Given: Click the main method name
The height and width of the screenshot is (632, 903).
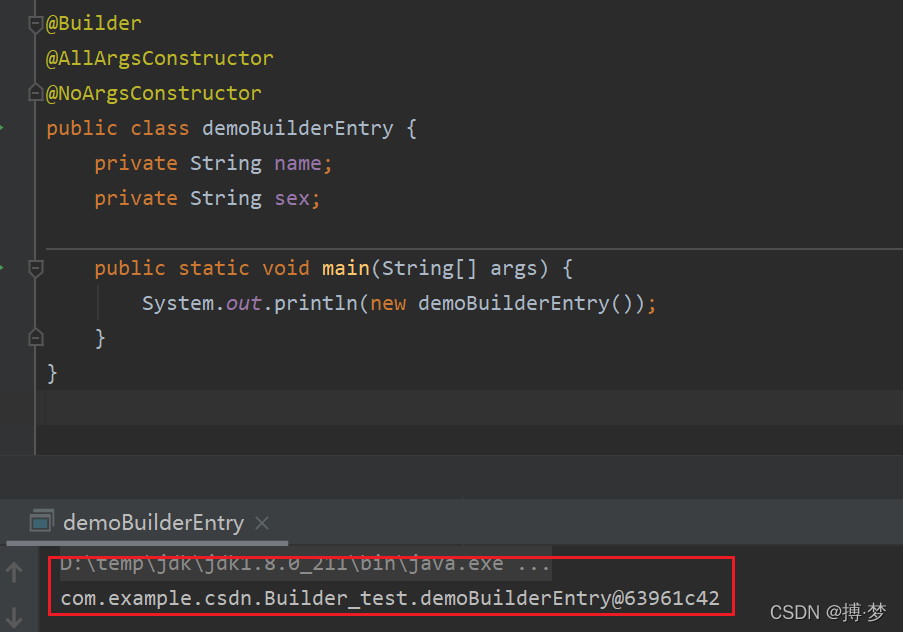Looking at the screenshot, I should [x=346, y=268].
